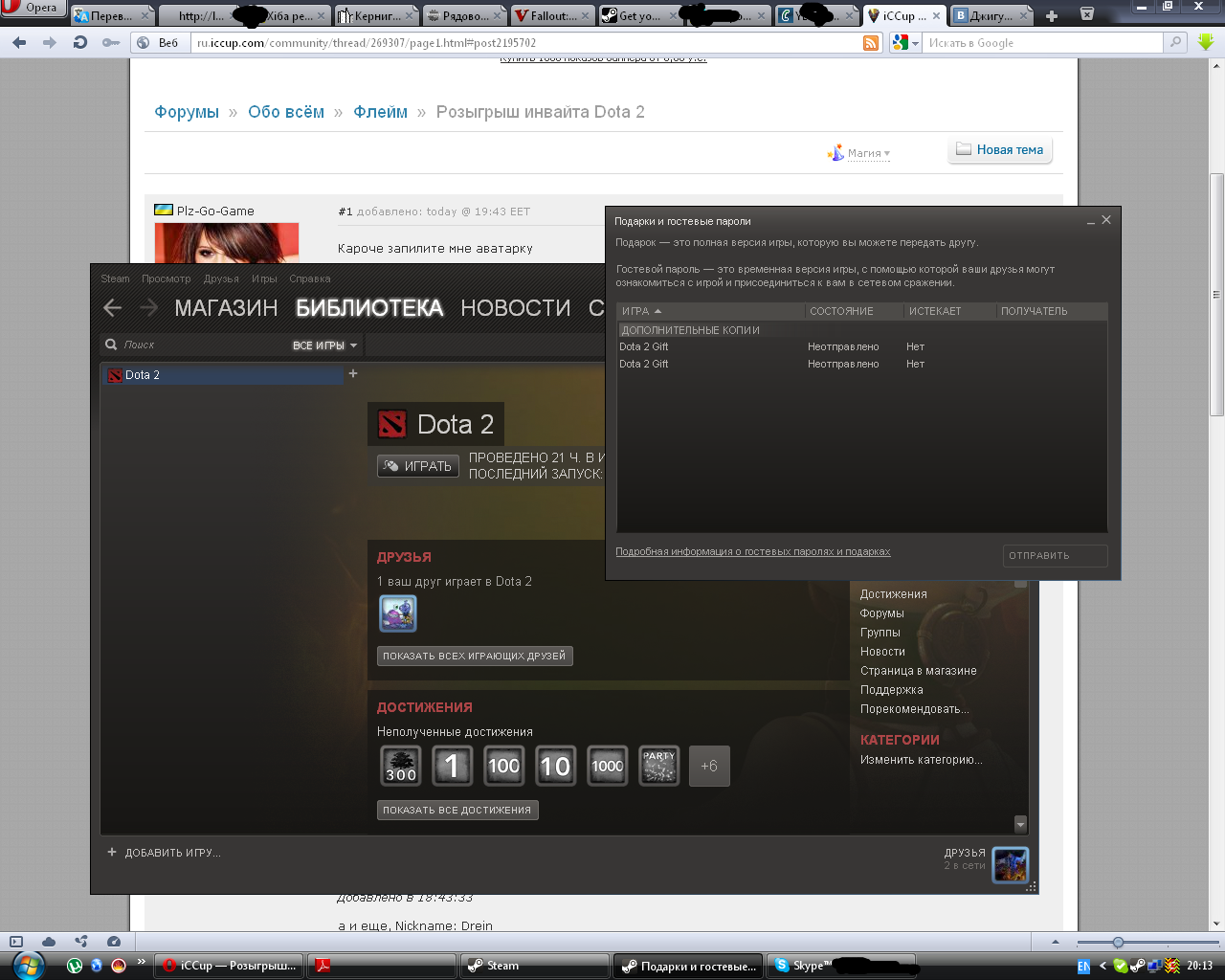Open the '300' unearned achievement icon
1225x980 pixels.
point(401,766)
